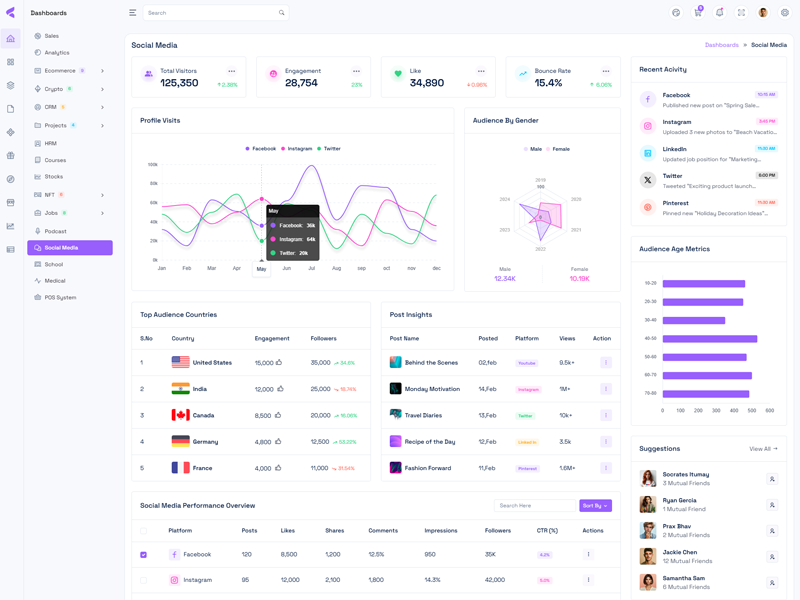Expand the Ecommerce sidebar submenu
This screenshot has height=600, width=800.
pyautogui.click(x=102, y=71)
